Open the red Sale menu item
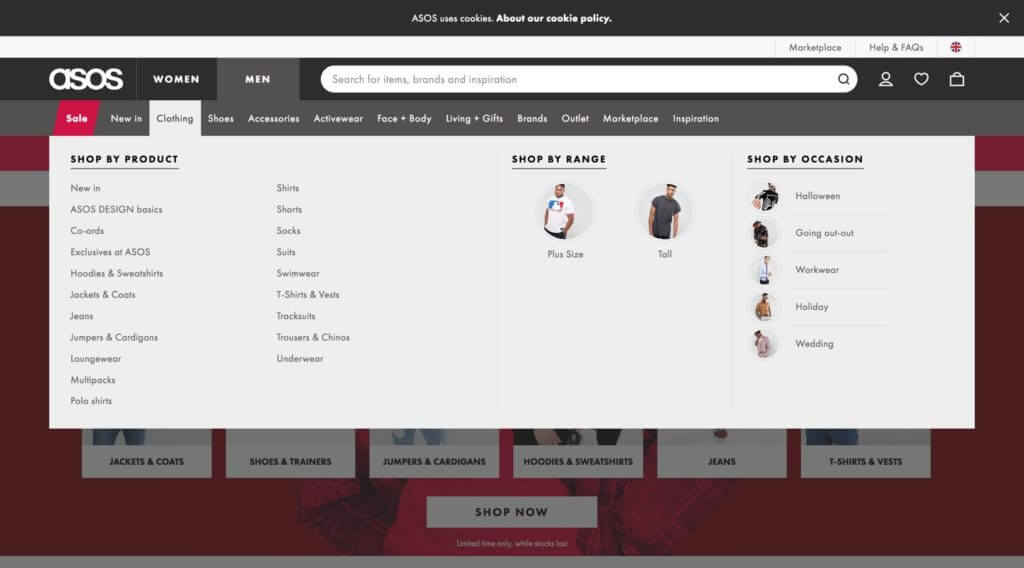The height and width of the screenshot is (568, 1024). tap(76, 118)
